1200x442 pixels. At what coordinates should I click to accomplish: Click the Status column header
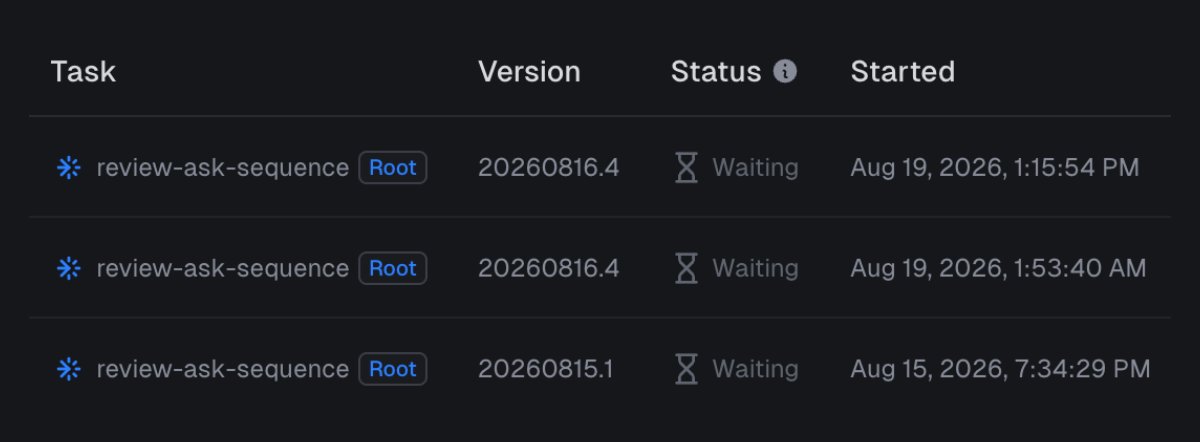point(716,71)
